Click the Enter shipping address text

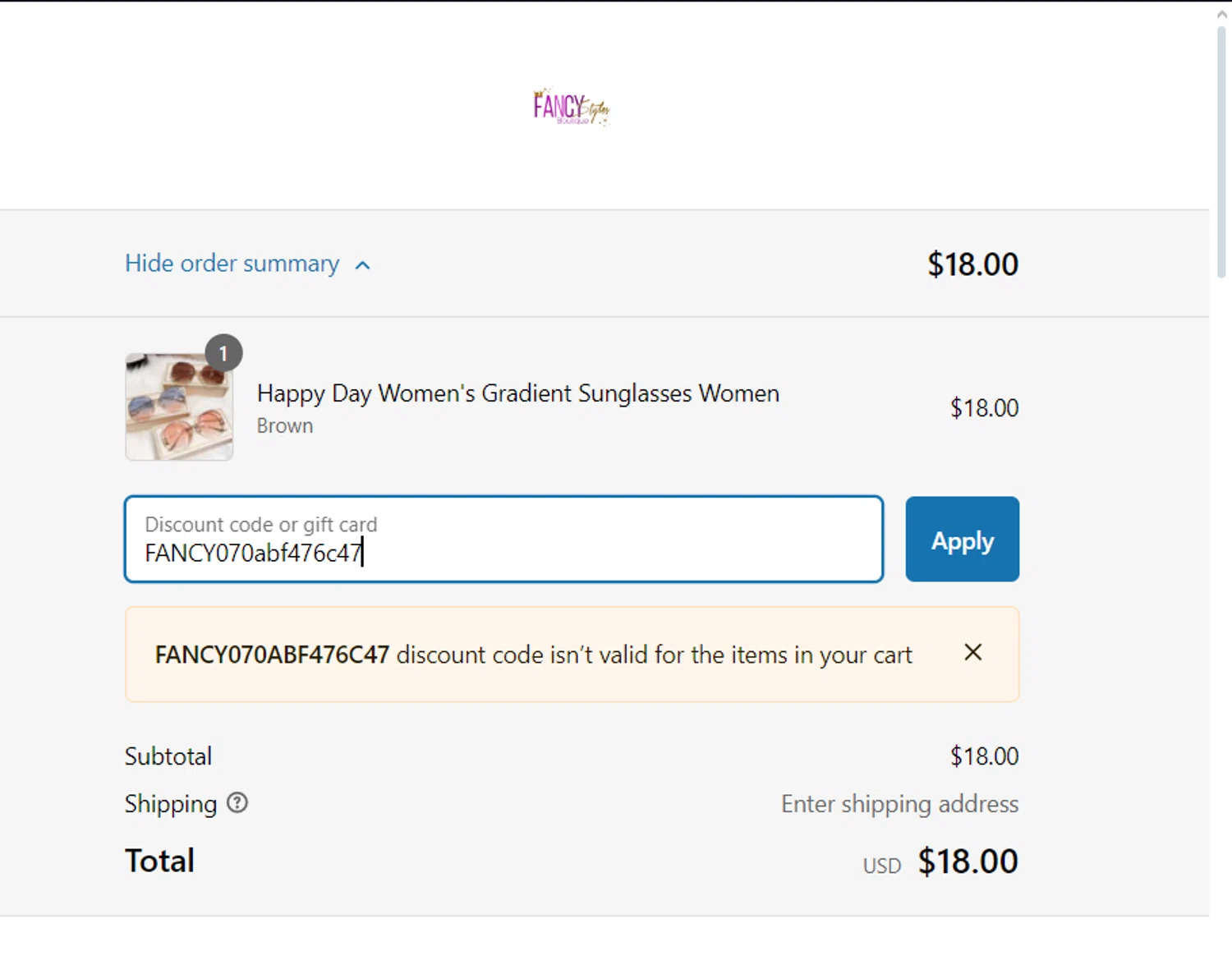(x=899, y=804)
